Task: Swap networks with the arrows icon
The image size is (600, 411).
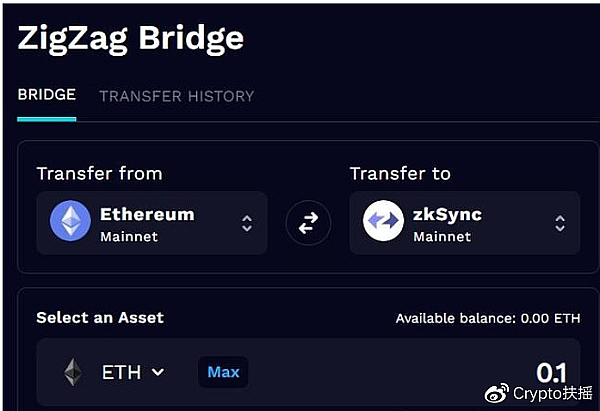Action: [308, 223]
